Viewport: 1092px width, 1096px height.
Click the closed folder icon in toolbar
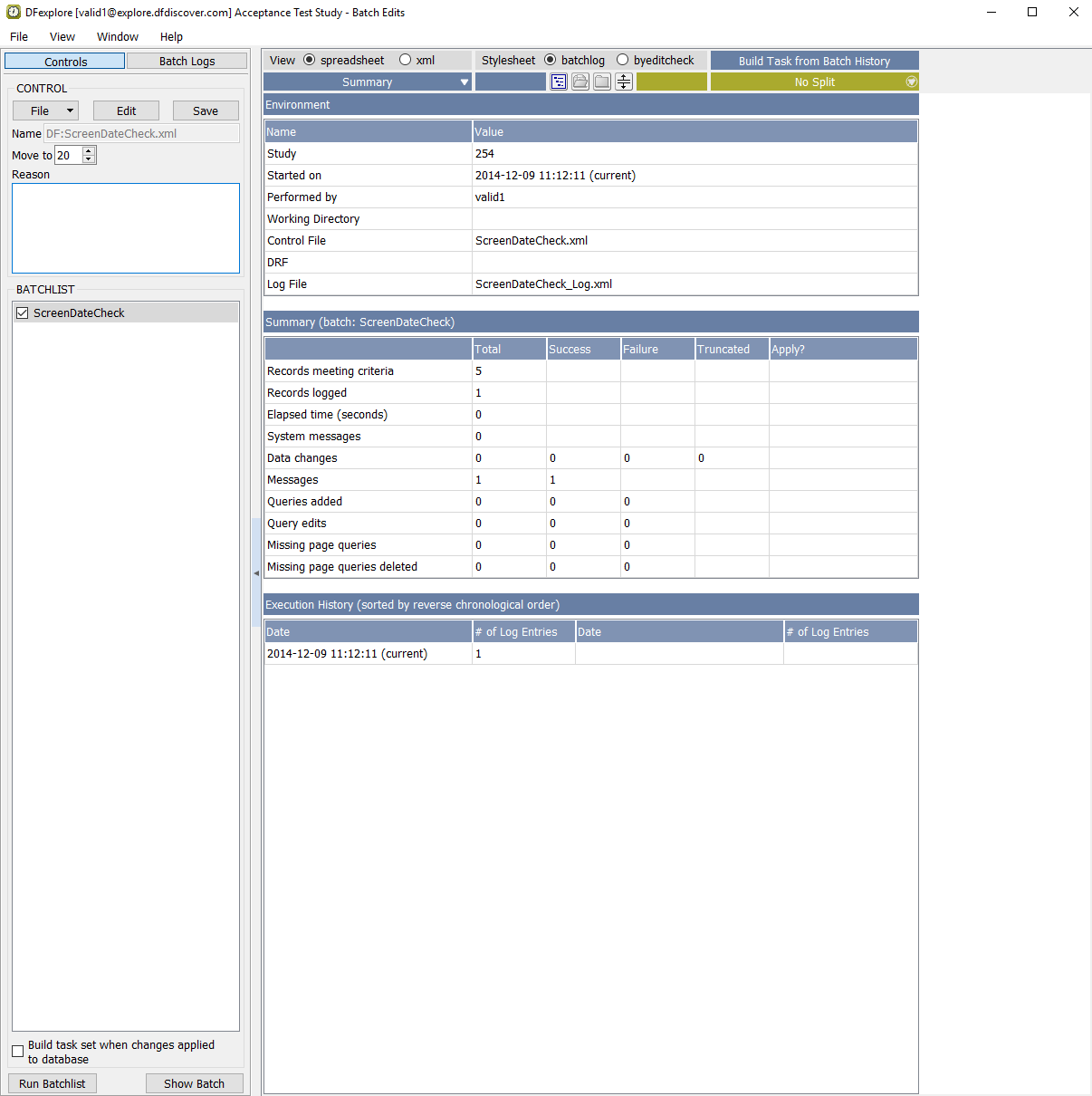coord(602,82)
